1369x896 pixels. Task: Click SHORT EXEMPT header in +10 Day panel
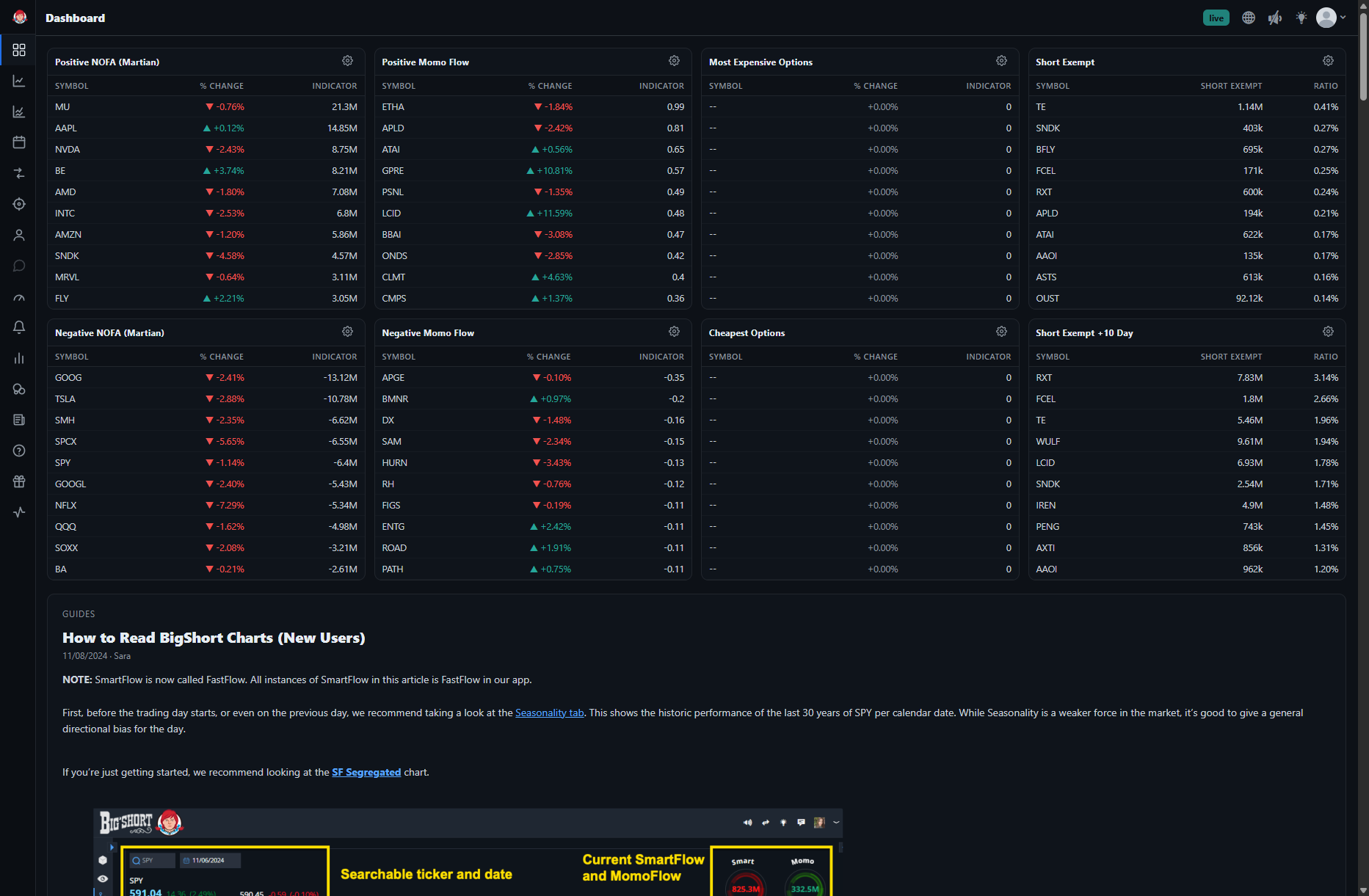[1231, 357]
